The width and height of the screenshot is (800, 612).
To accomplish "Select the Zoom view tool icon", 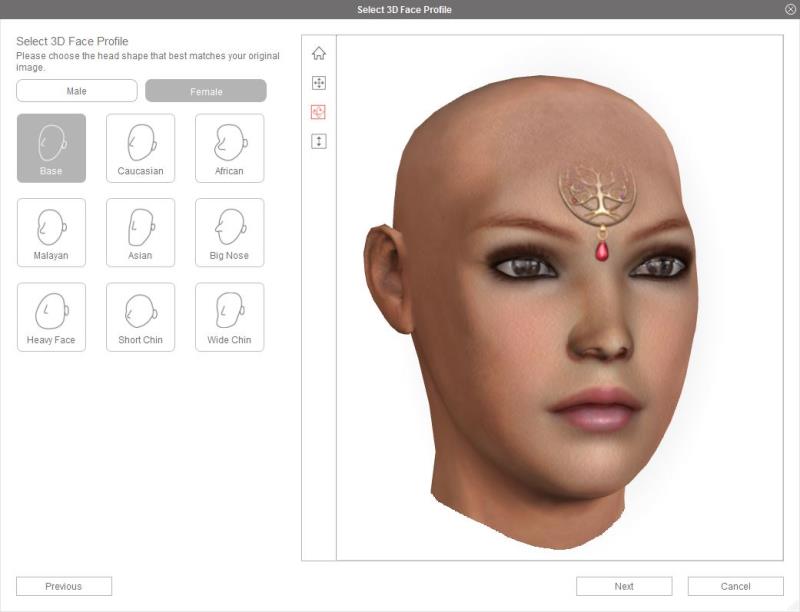I will (x=319, y=141).
